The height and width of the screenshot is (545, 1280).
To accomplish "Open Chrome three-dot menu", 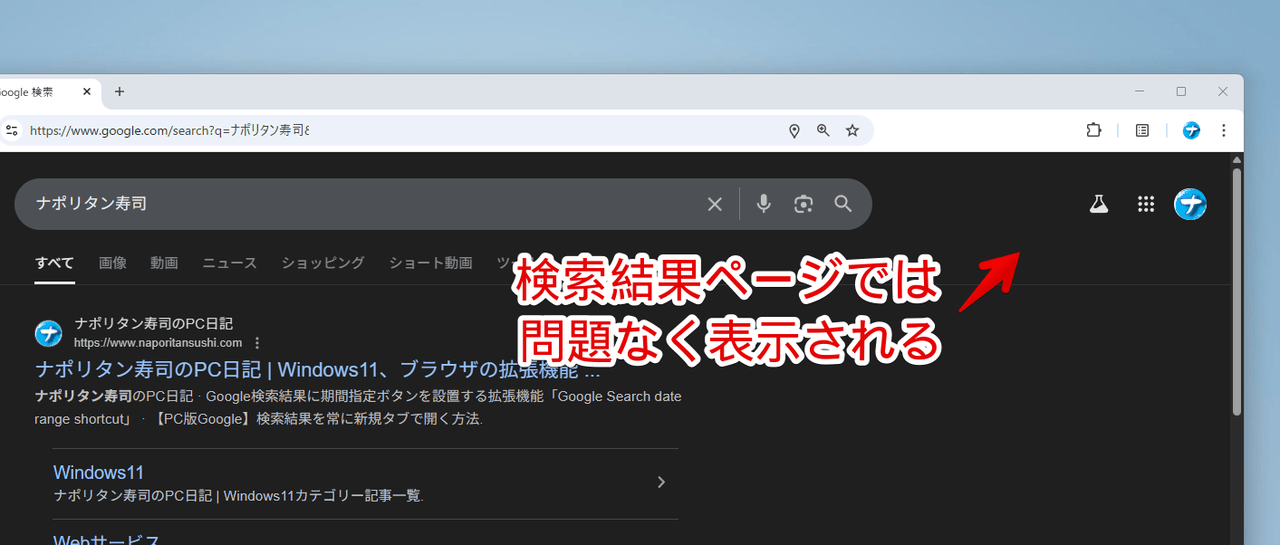I will pyautogui.click(x=1223, y=131).
